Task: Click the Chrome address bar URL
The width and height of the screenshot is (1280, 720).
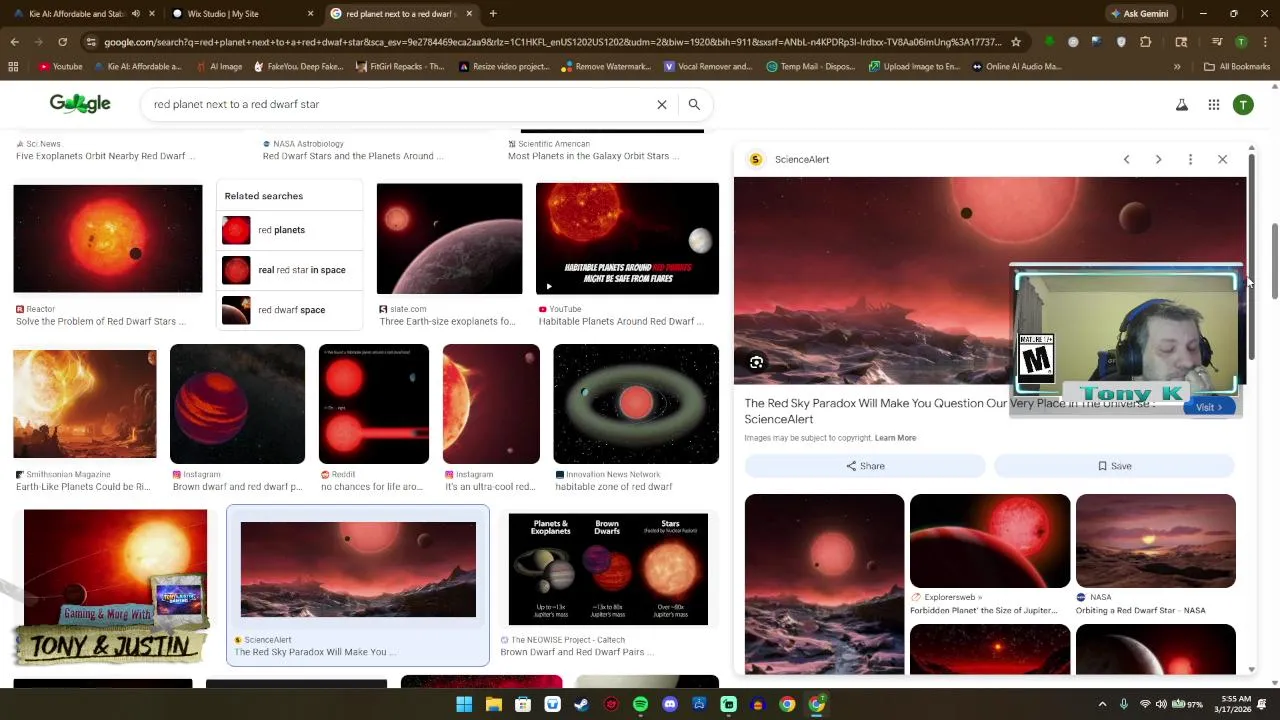Action: (x=552, y=42)
